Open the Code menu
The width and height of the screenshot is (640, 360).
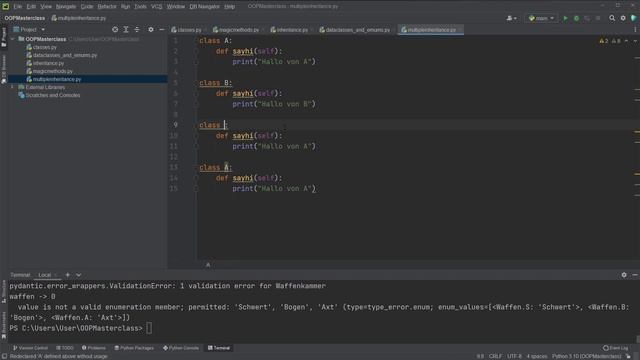coord(87,7)
